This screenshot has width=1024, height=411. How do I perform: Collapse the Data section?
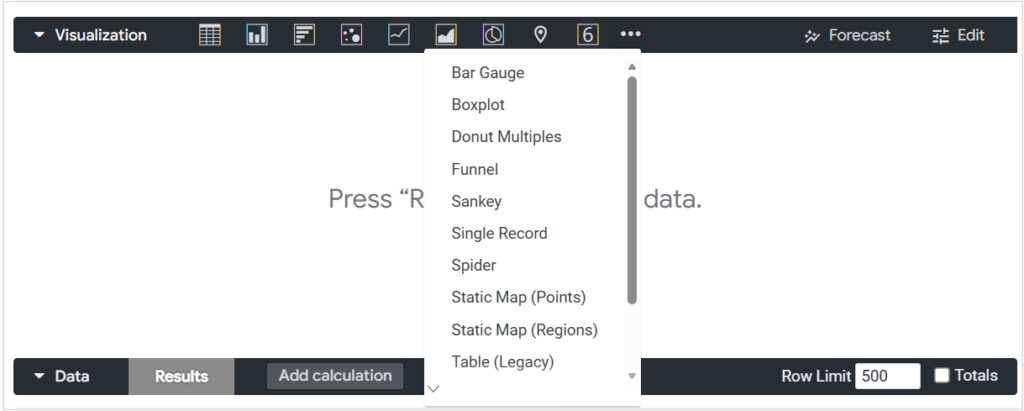(x=39, y=377)
